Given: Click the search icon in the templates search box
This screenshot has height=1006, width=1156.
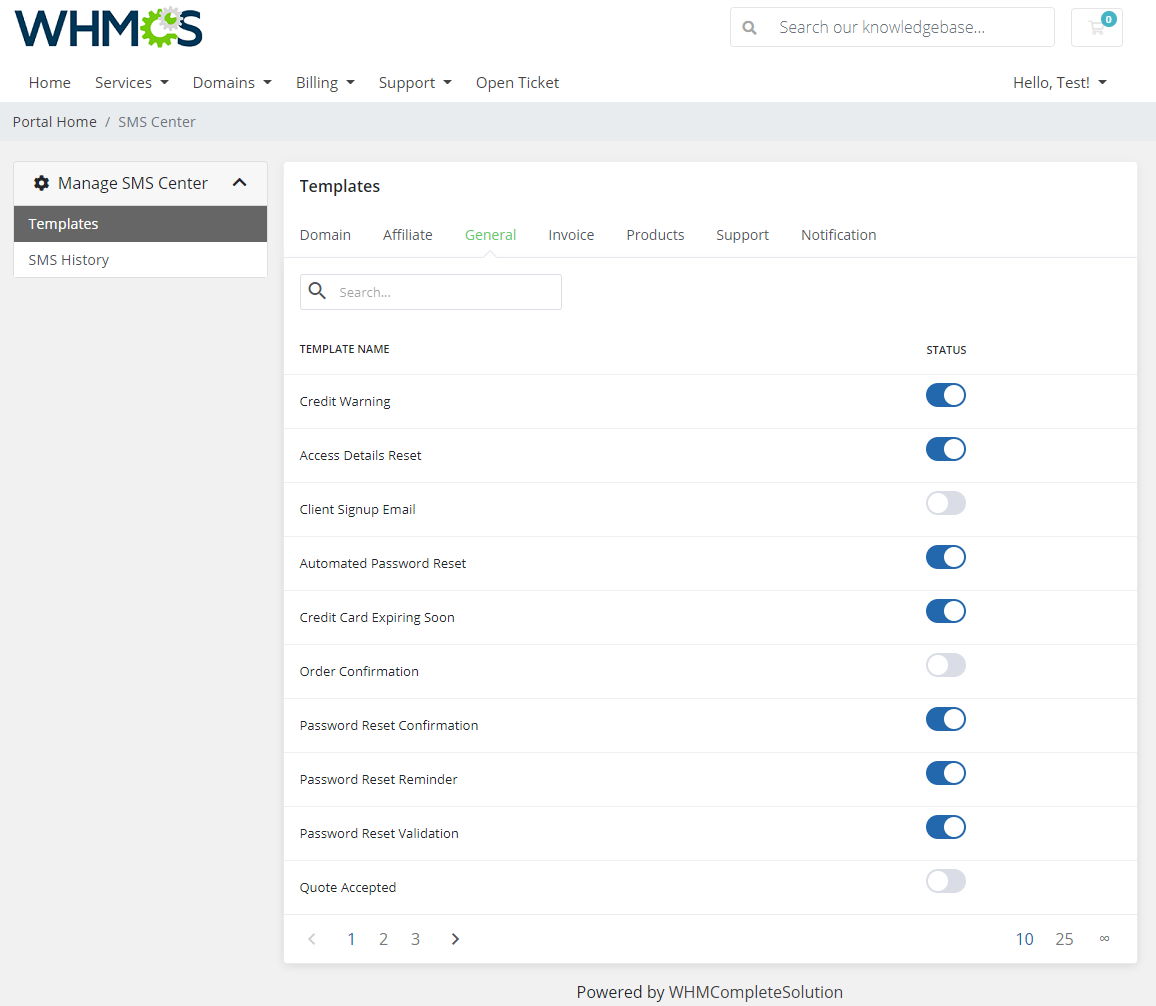Looking at the screenshot, I should [x=317, y=291].
